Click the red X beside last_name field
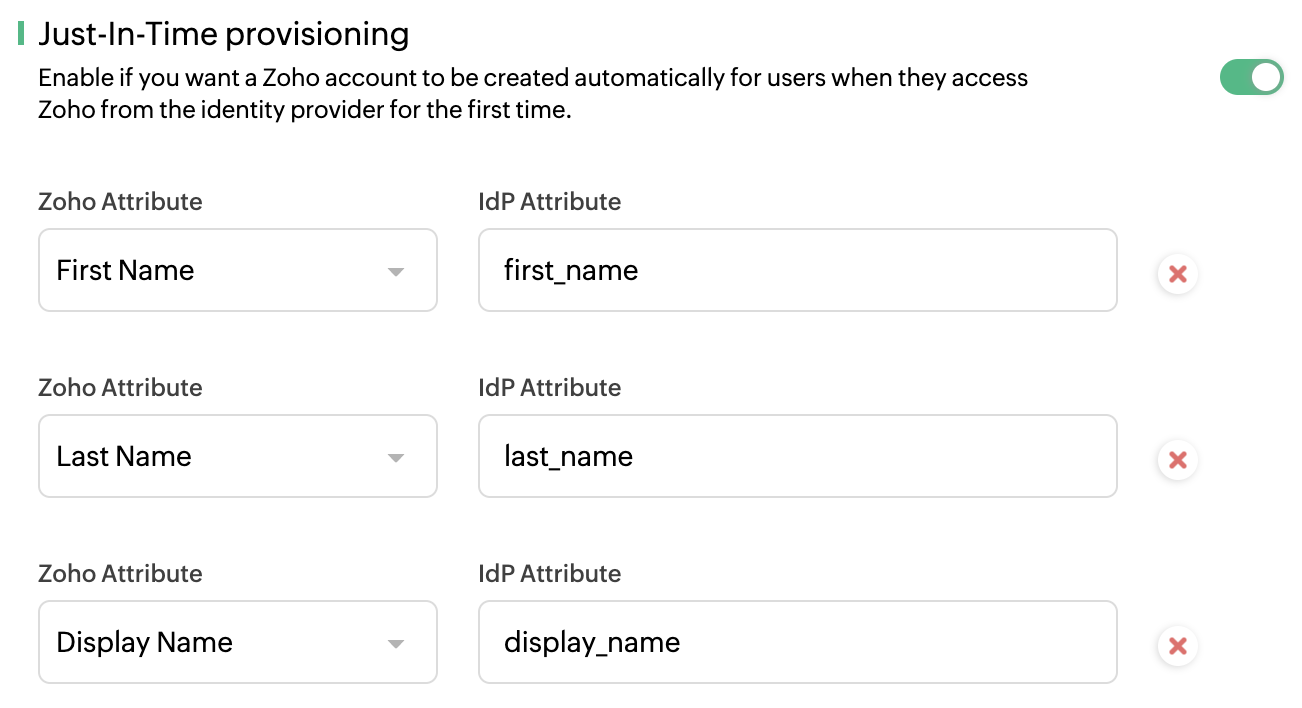The image size is (1302, 708). [x=1177, y=459]
